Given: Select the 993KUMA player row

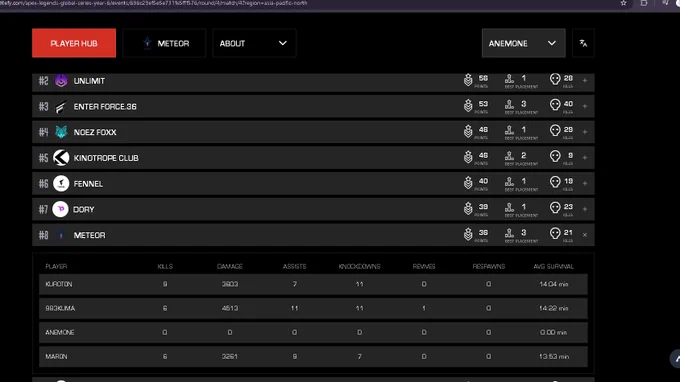Looking at the screenshot, I should coord(313,308).
